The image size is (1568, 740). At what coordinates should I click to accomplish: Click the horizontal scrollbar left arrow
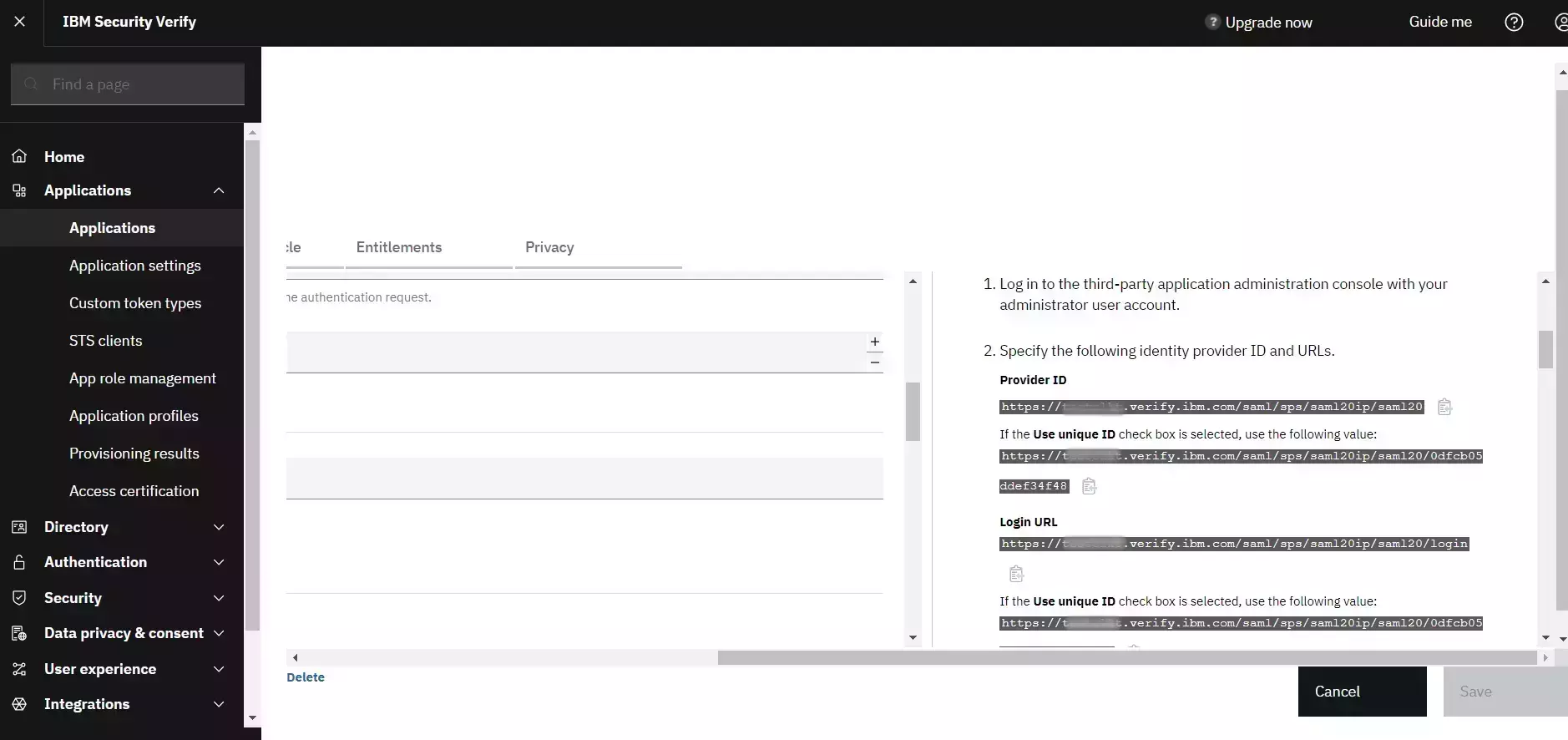coord(295,657)
